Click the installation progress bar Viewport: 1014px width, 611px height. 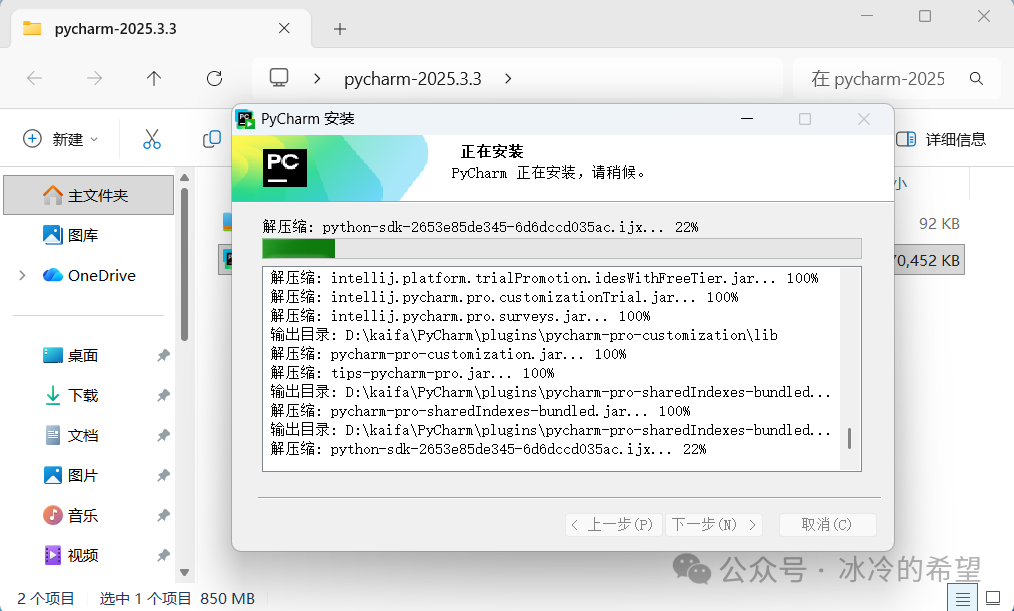[x=561, y=248]
